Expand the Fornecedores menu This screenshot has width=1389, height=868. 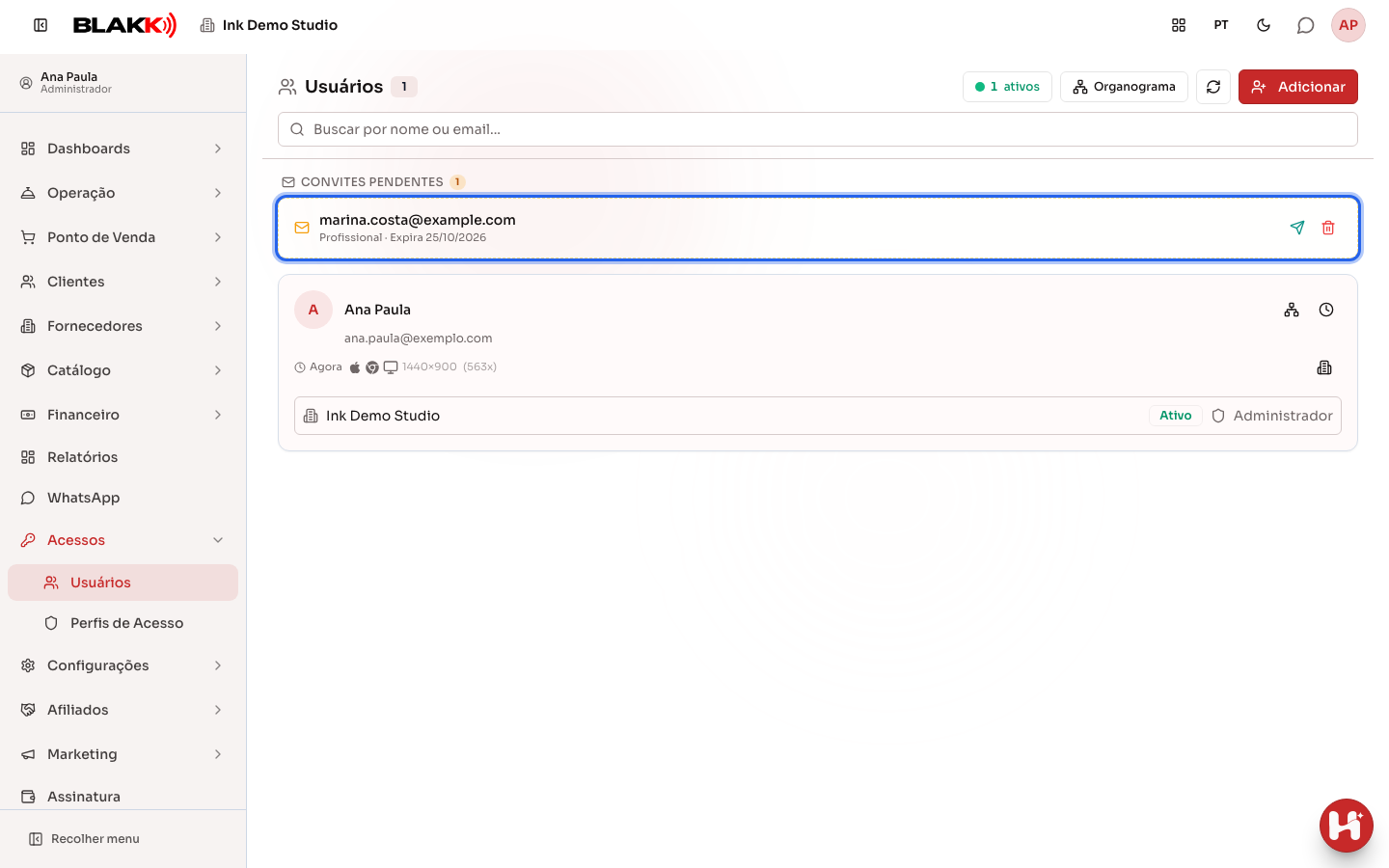(123, 326)
